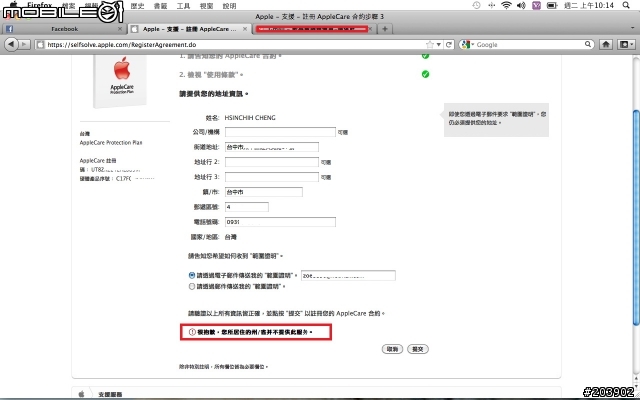This screenshot has height=400, width=640.
Task: Open the 書籤 (Bookmarks) menu
Action: coord(160,6)
